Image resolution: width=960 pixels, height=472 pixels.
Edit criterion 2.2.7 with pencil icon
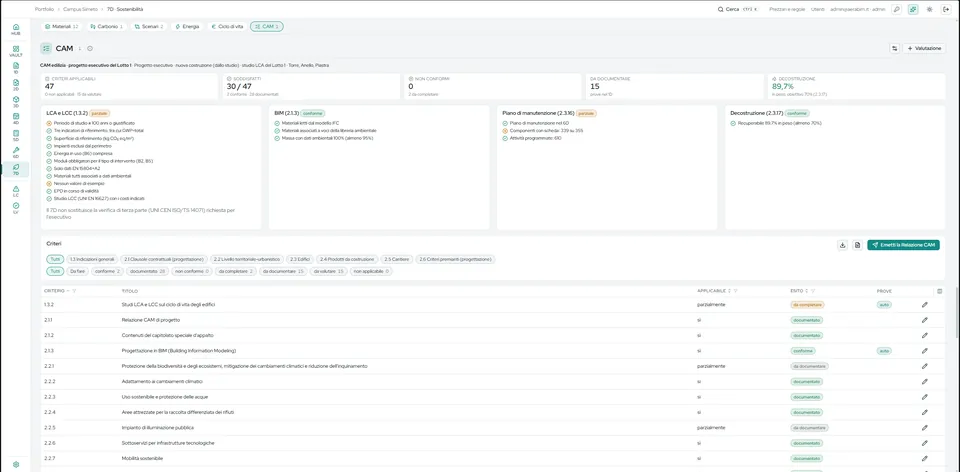(924, 458)
